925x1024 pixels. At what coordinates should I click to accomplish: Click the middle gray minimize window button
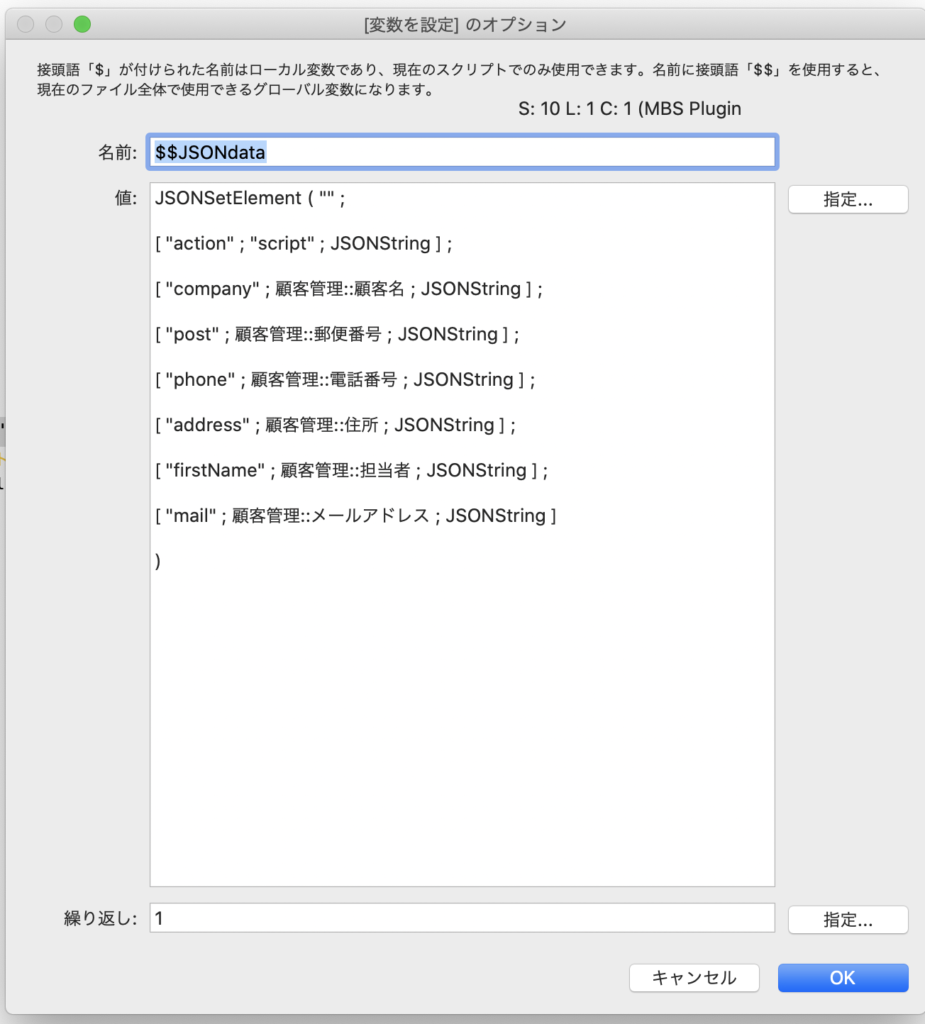click(x=54, y=24)
